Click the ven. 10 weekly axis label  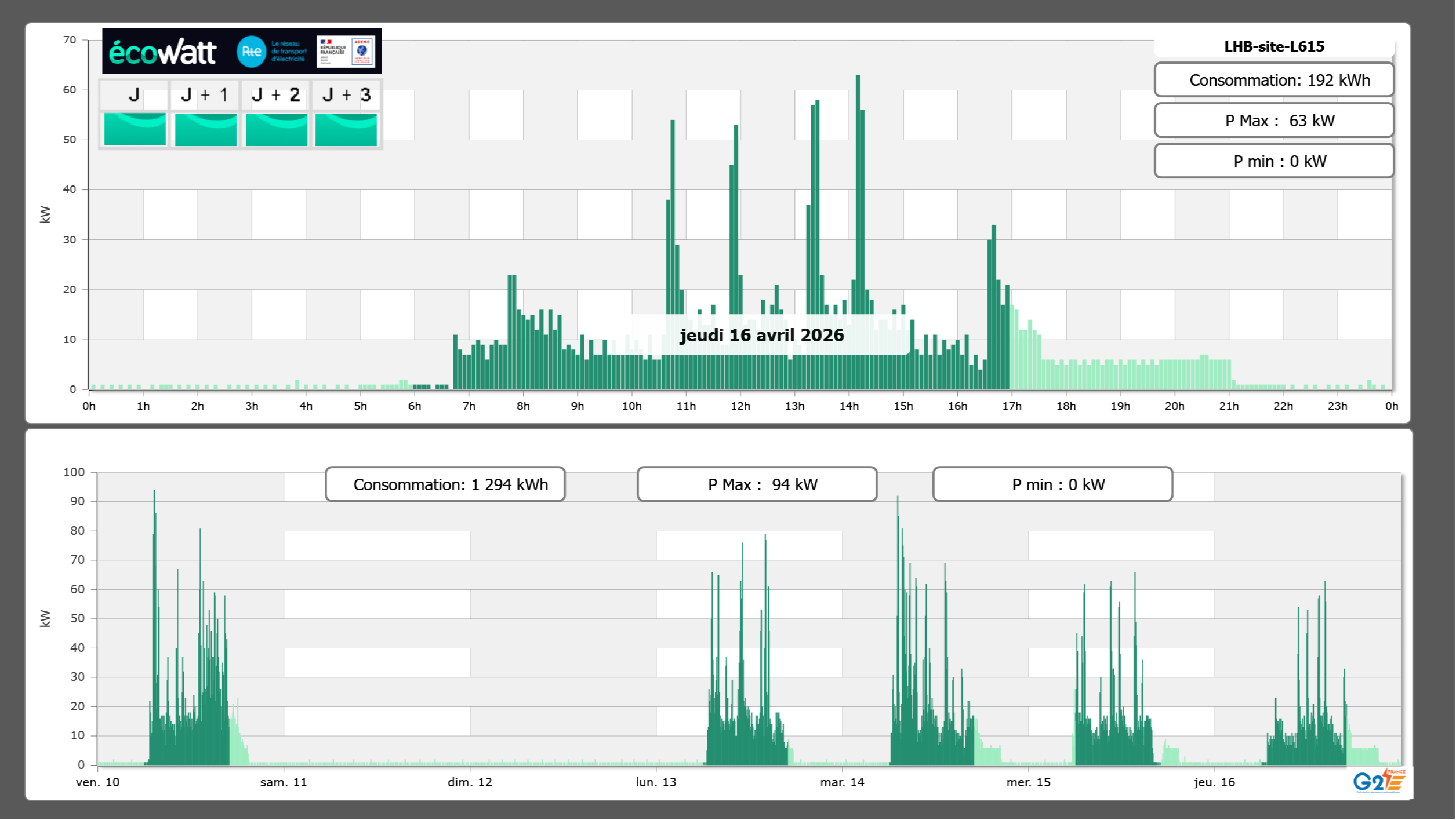[97, 782]
